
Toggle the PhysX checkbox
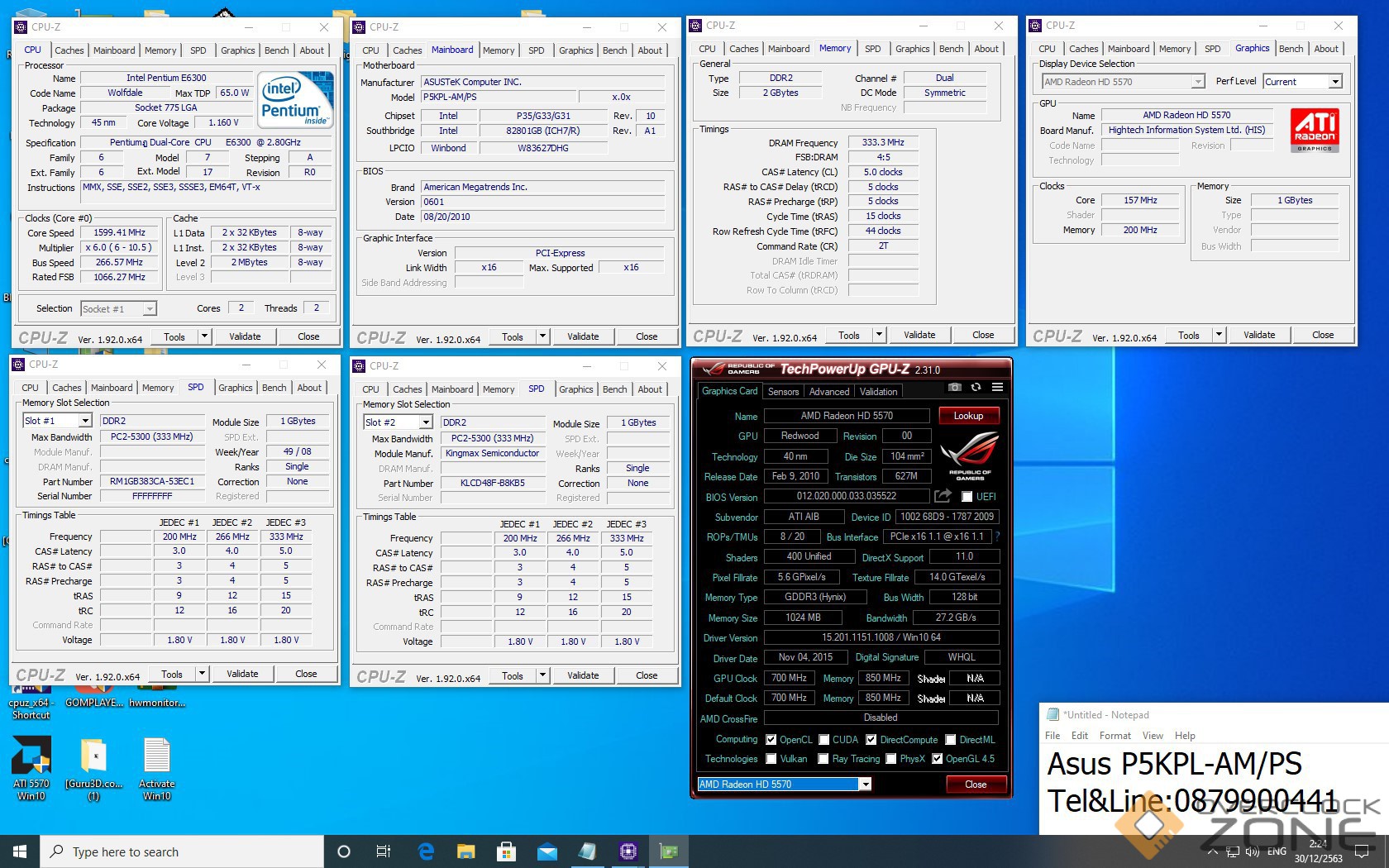891,759
